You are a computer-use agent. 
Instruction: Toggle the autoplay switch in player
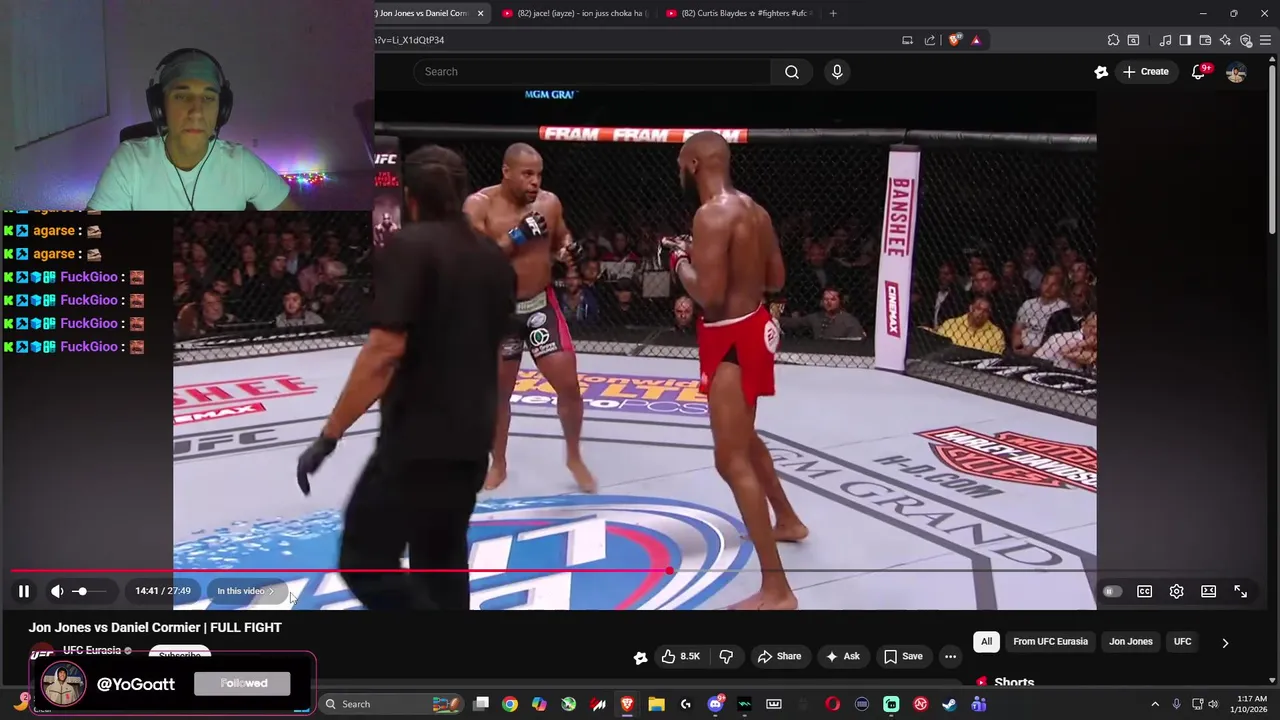point(1110,591)
